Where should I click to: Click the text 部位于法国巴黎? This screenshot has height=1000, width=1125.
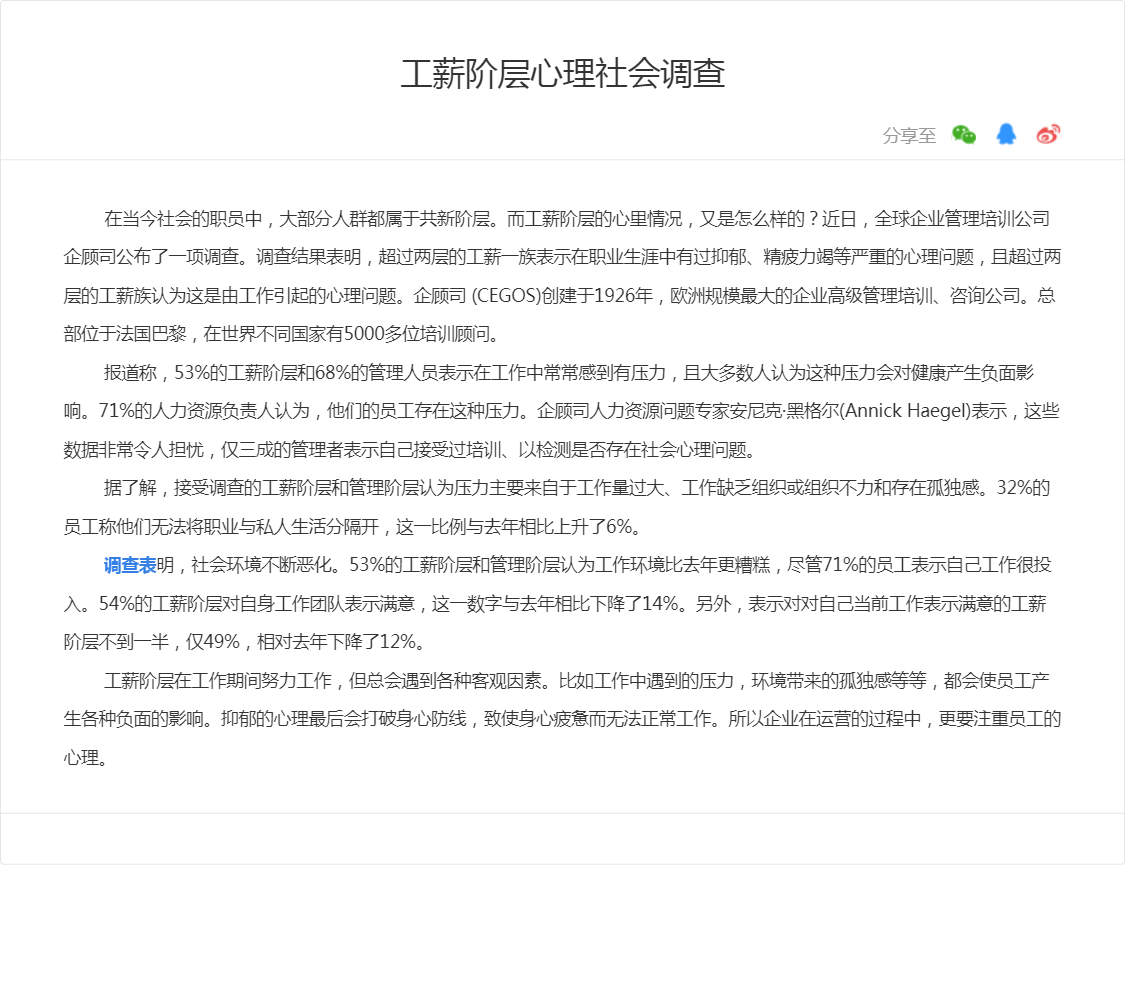(x=125, y=334)
